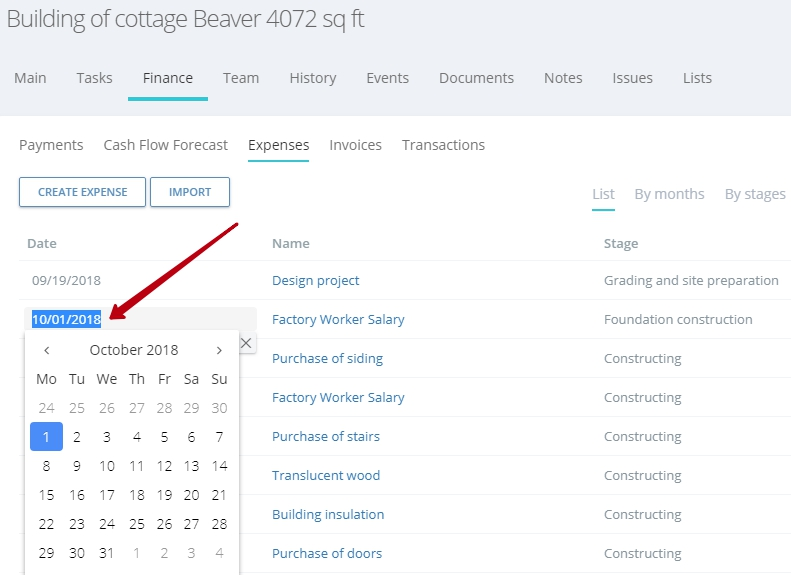Go to previous month in calendar
Screen dimensions: 791x575
pos(46,350)
